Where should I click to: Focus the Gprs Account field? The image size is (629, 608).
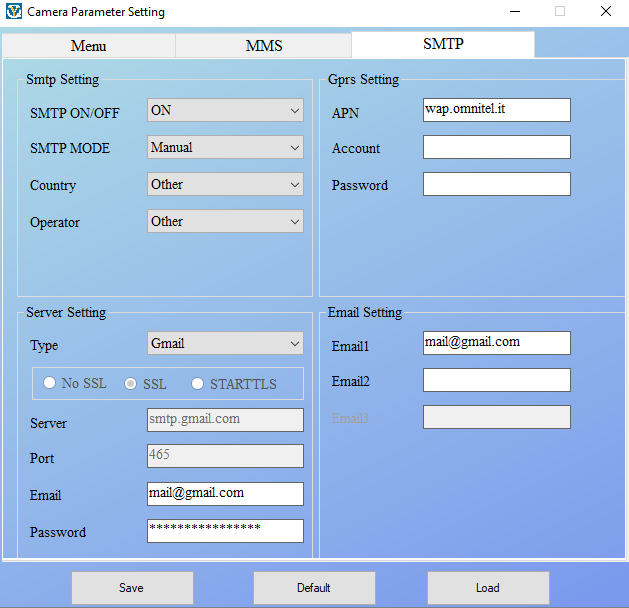click(x=496, y=147)
